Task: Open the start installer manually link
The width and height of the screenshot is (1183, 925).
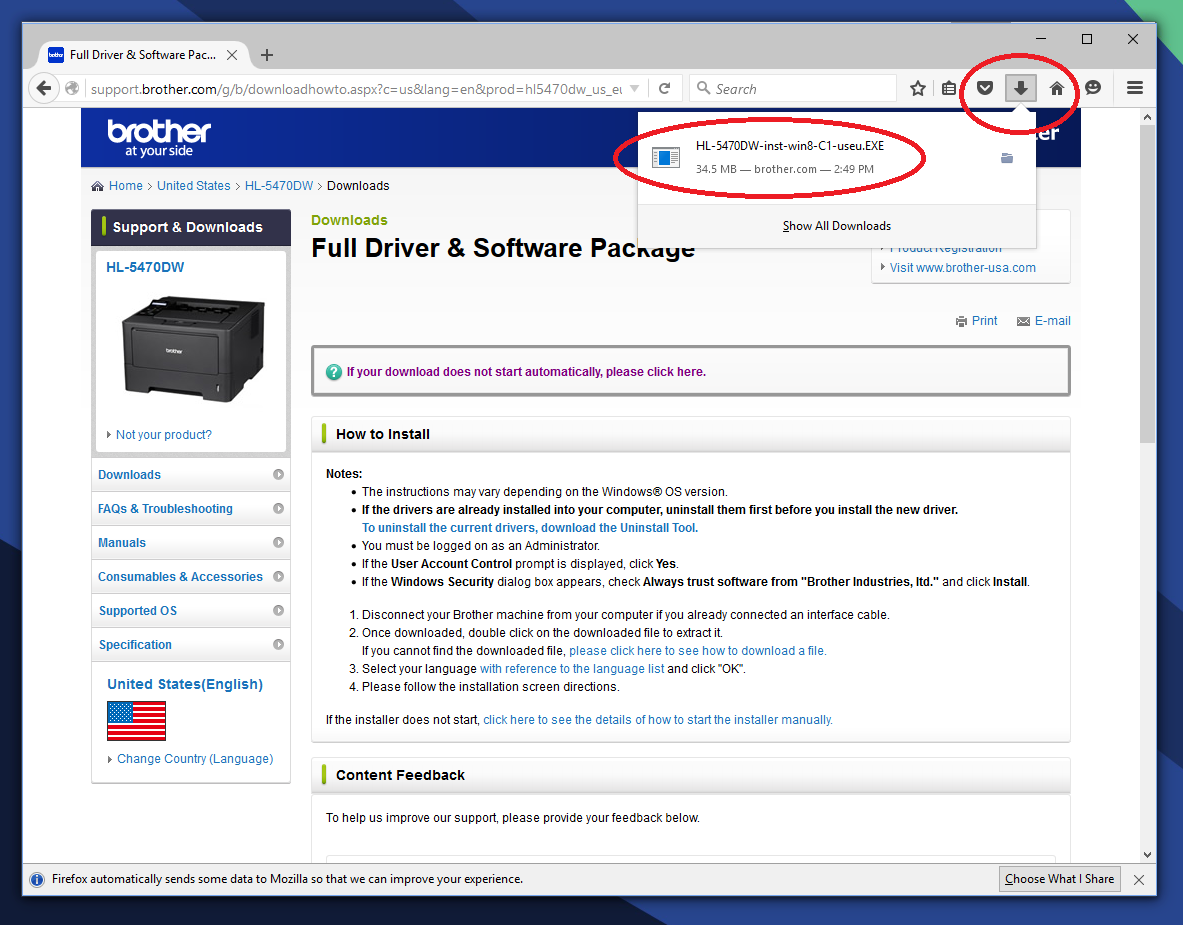Action: click(658, 721)
